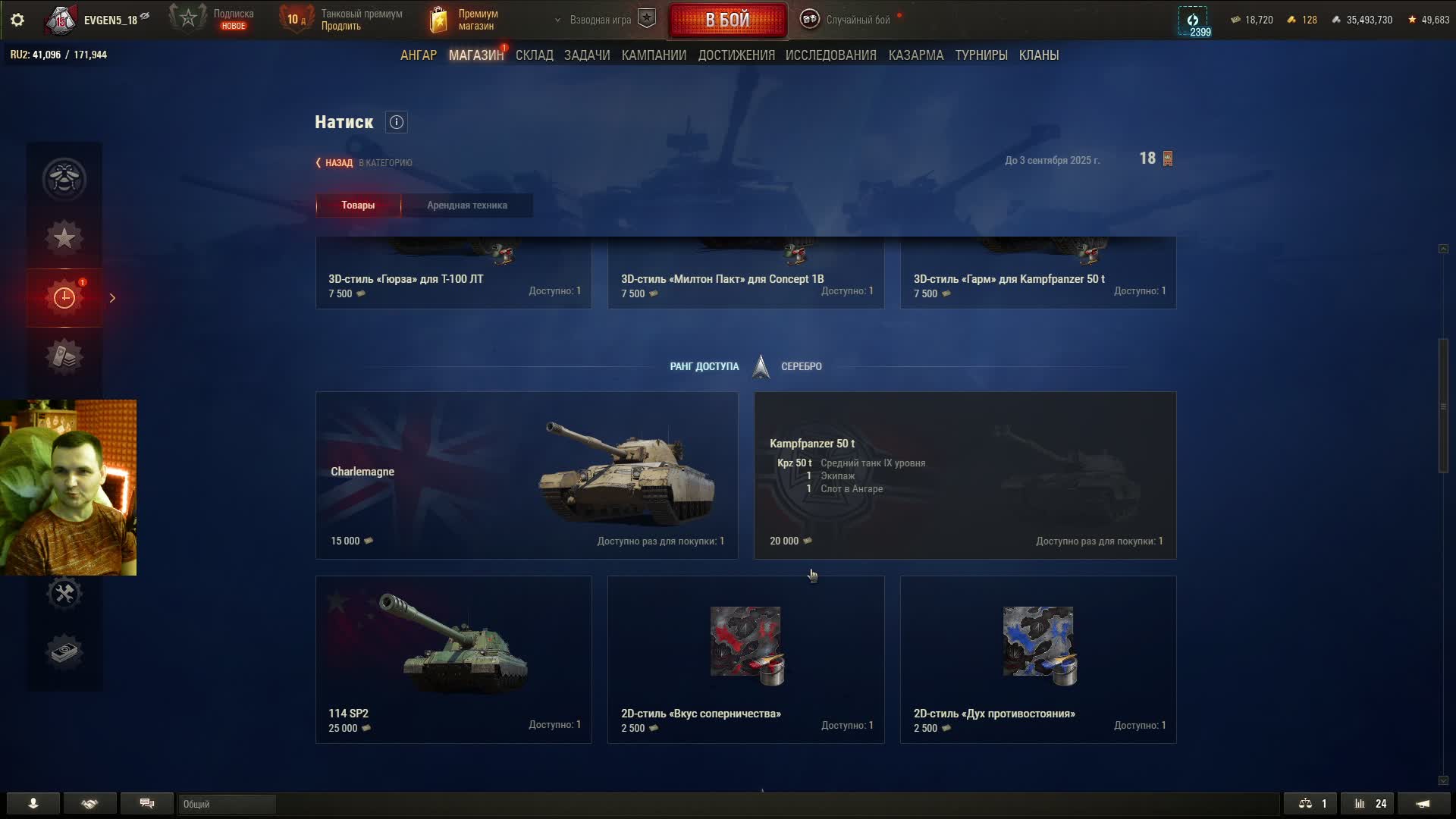Click the Общий chat input field
Viewport: 1456px width, 819px height.
click(227, 804)
